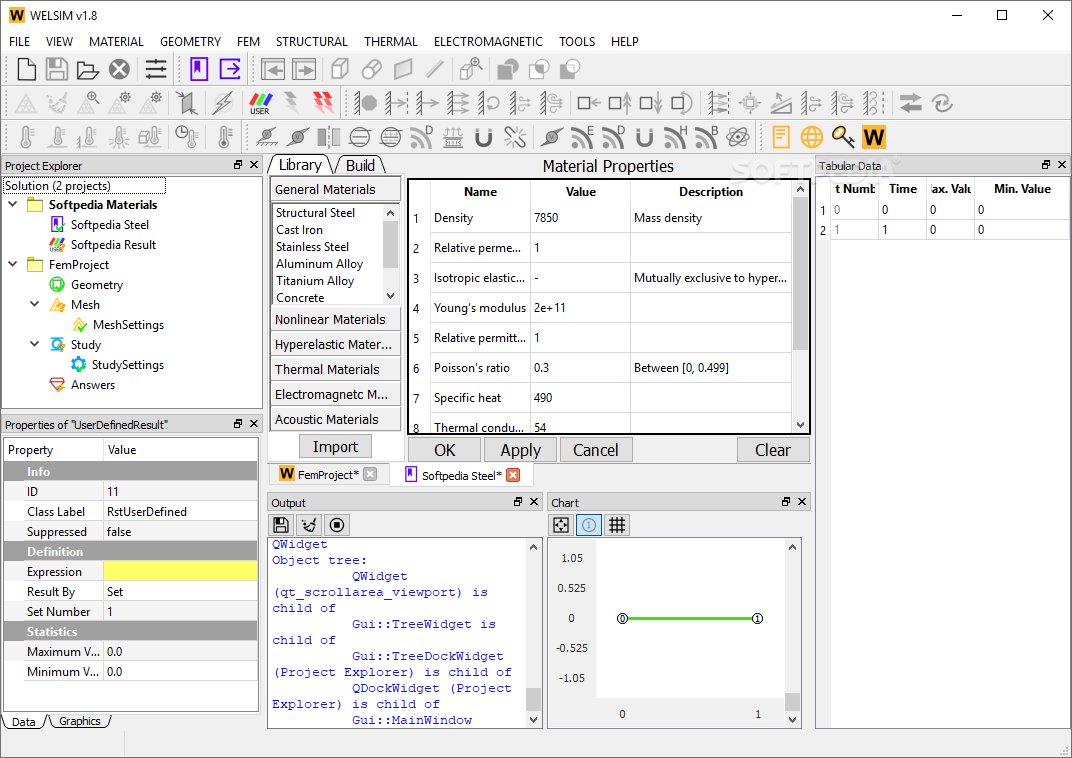Select Geometry in the FemProject tree
This screenshot has width=1072, height=758.
97,284
